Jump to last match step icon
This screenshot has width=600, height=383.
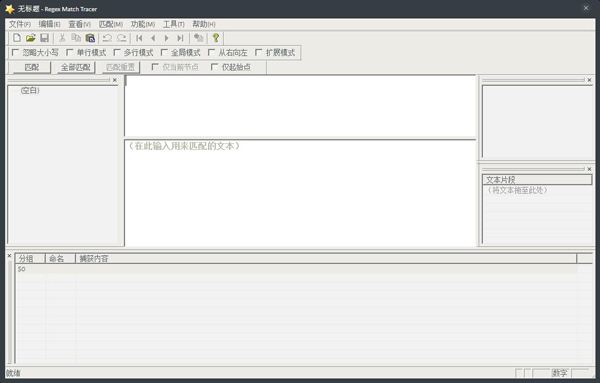pos(180,38)
